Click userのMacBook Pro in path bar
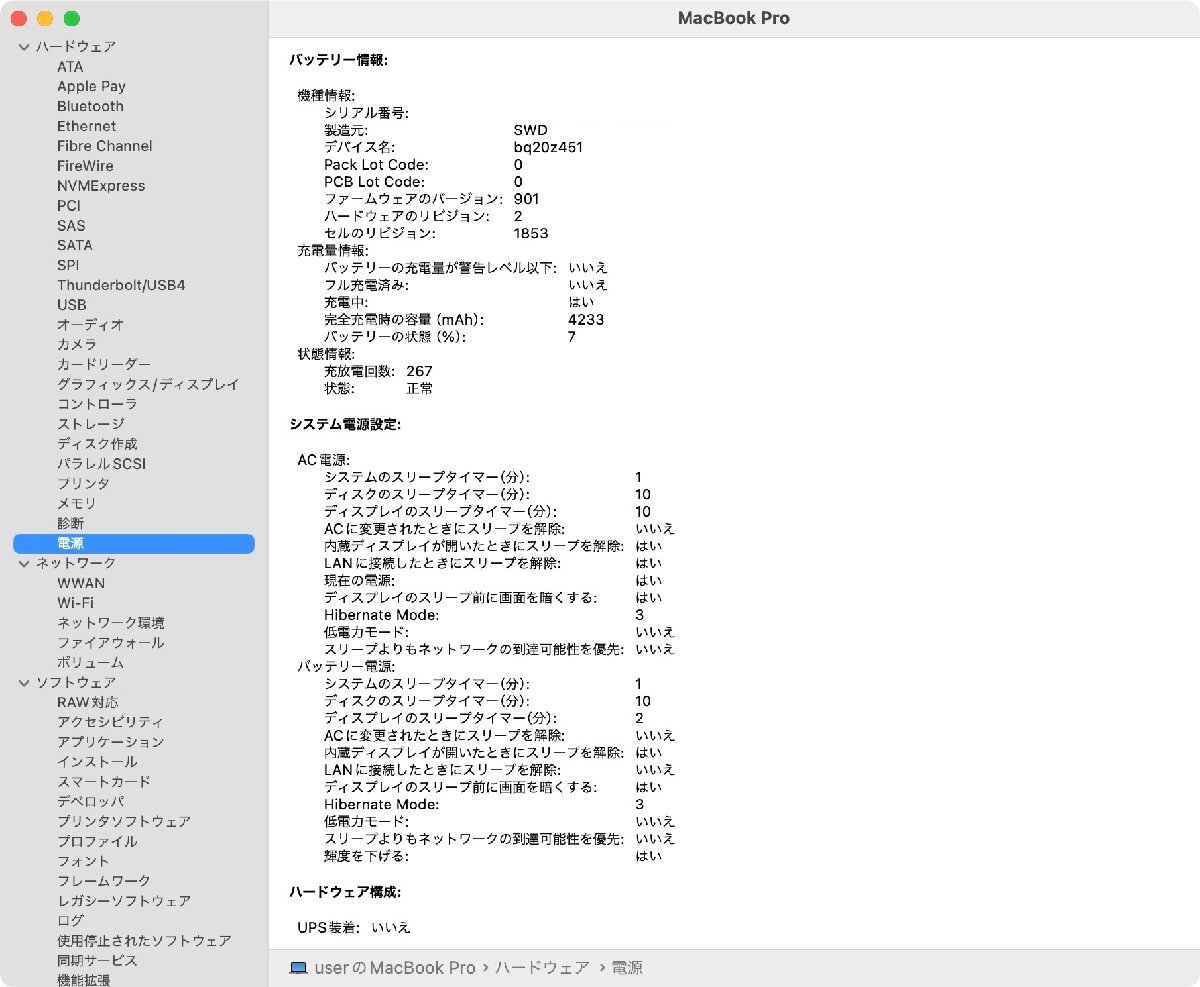This screenshot has height=987, width=1200. (395, 968)
